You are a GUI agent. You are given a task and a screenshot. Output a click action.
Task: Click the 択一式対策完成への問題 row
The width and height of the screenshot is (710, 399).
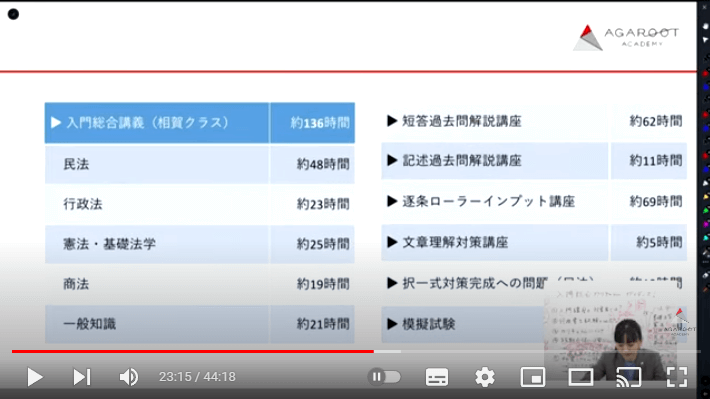[x=475, y=283]
